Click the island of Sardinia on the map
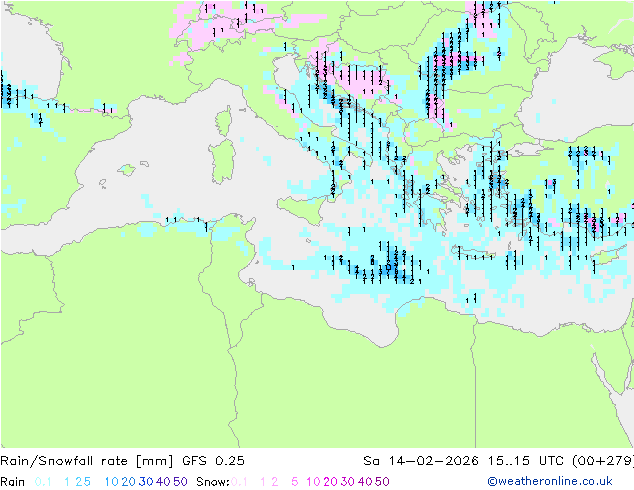634x490 pixels. 222,162
